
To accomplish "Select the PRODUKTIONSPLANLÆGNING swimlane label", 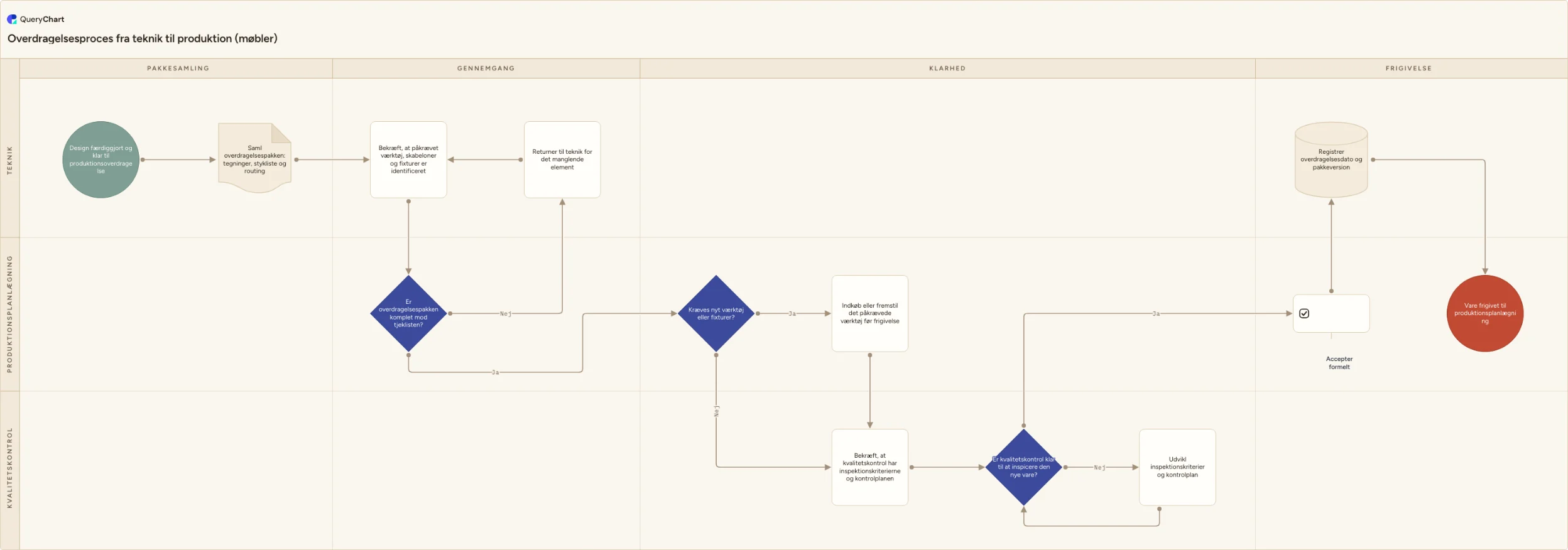I will 9,314.
